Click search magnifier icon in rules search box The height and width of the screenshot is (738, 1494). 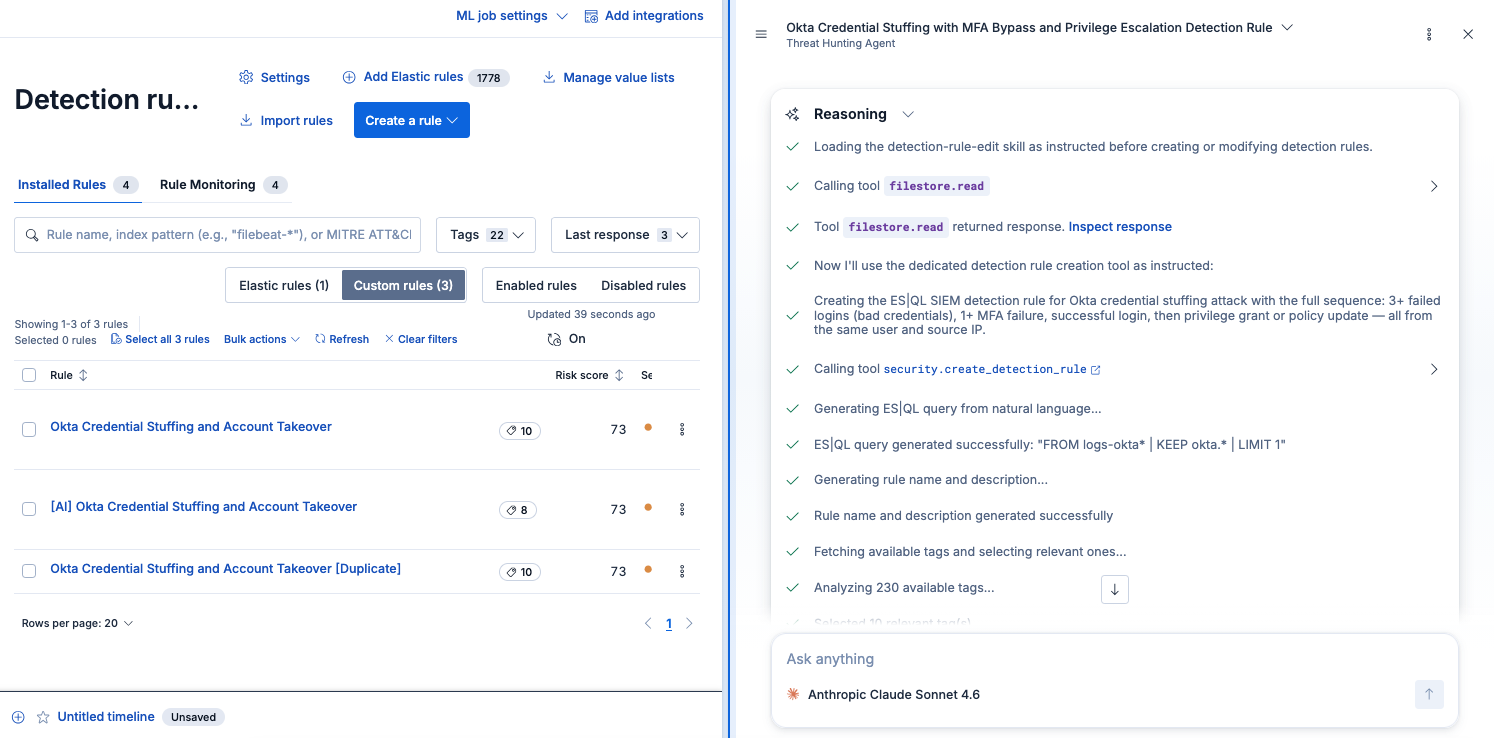(x=31, y=235)
